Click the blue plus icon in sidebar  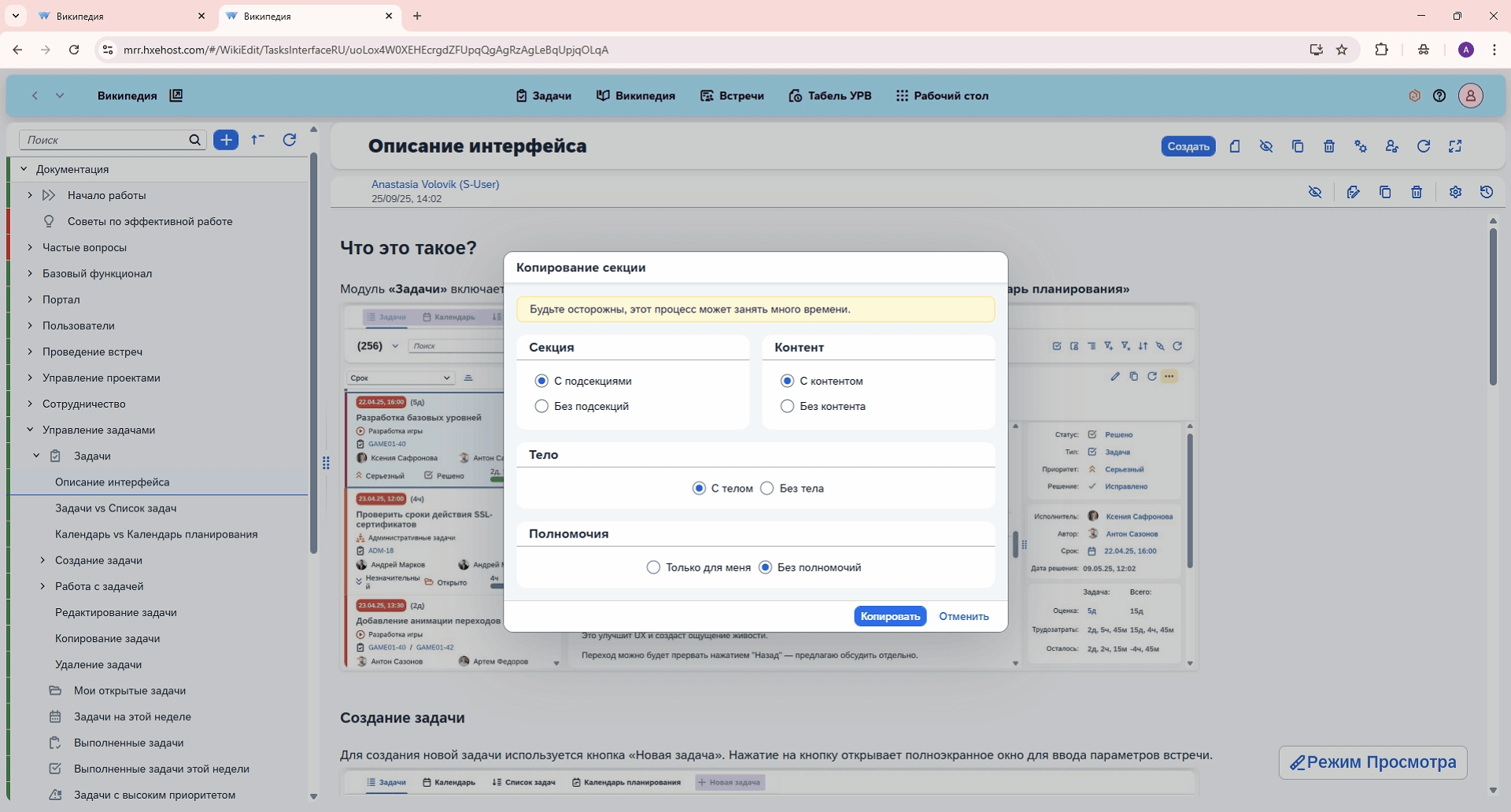click(x=226, y=140)
